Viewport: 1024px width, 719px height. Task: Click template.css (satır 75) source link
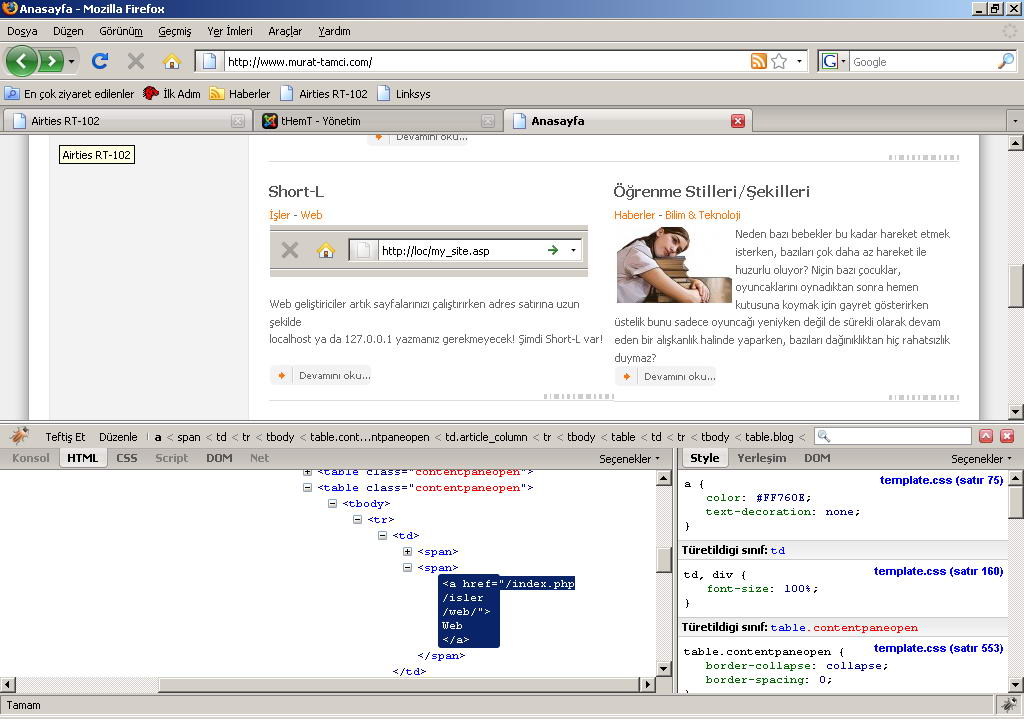tap(940, 480)
